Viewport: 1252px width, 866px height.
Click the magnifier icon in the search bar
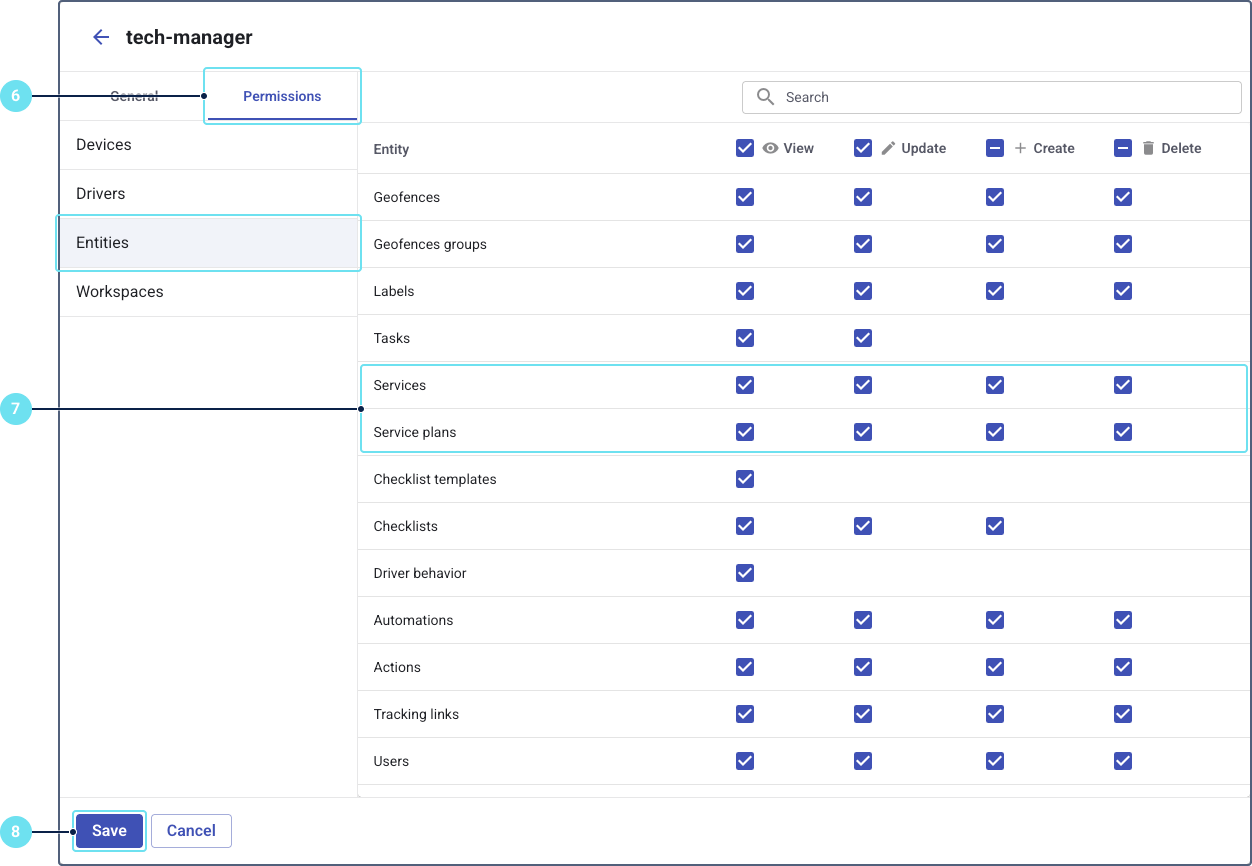point(765,97)
